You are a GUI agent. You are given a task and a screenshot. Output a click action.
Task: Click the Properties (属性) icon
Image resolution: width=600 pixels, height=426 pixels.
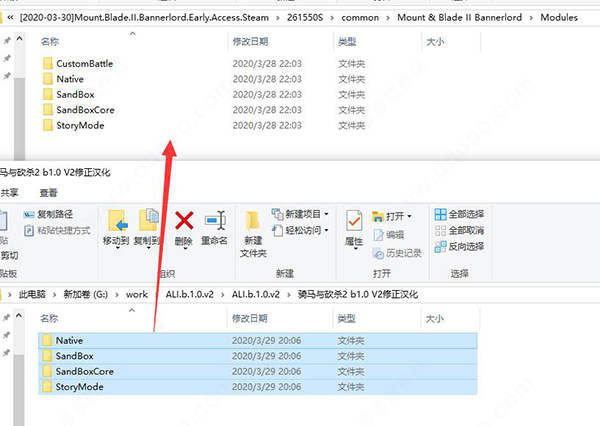354,225
